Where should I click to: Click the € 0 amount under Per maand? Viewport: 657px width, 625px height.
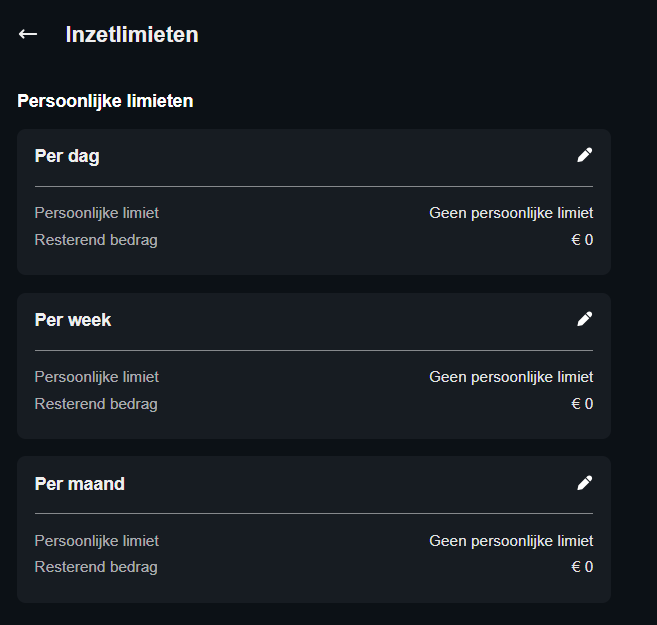coord(582,567)
